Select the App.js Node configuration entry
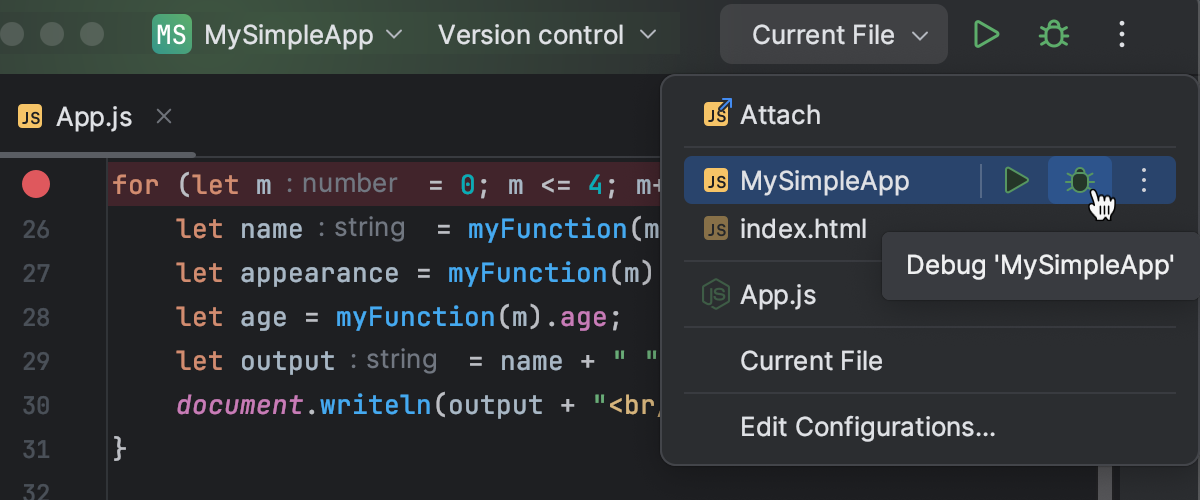The width and height of the screenshot is (1200, 500). [777, 295]
